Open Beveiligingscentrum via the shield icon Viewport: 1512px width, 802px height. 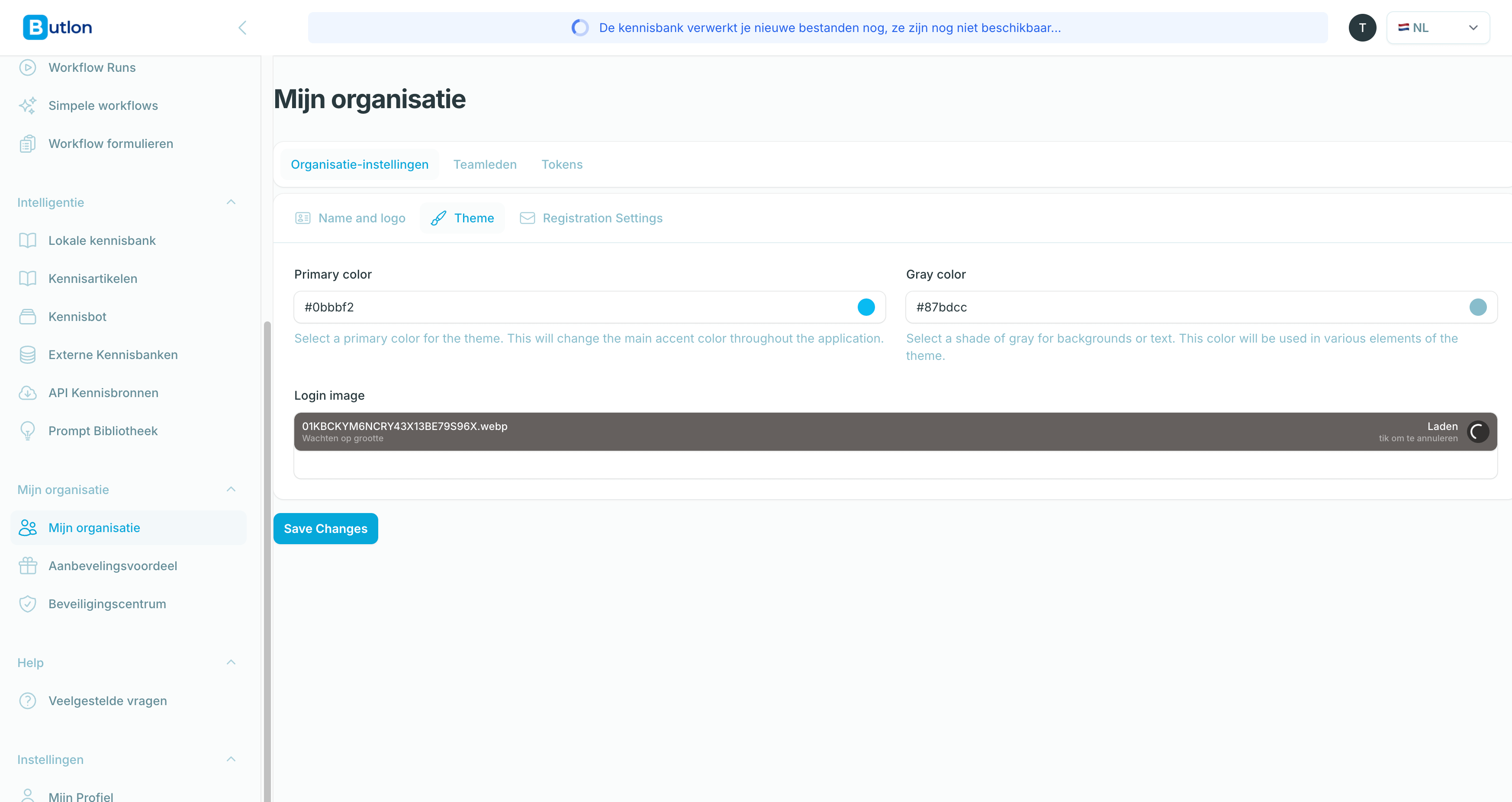pyautogui.click(x=28, y=603)
